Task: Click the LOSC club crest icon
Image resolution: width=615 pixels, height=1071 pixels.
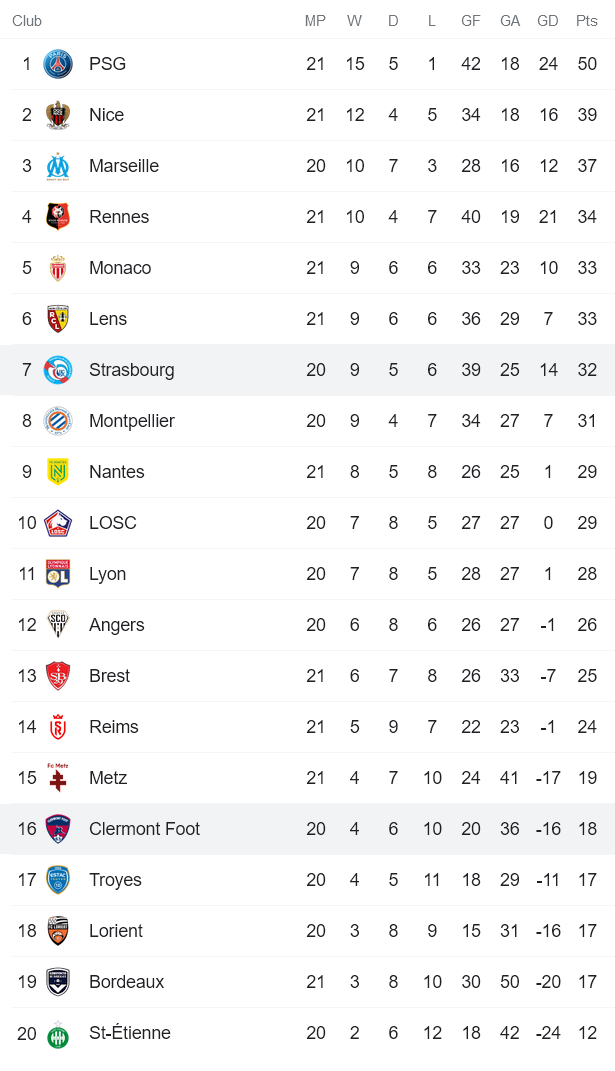Action: [x=58, y=523]
